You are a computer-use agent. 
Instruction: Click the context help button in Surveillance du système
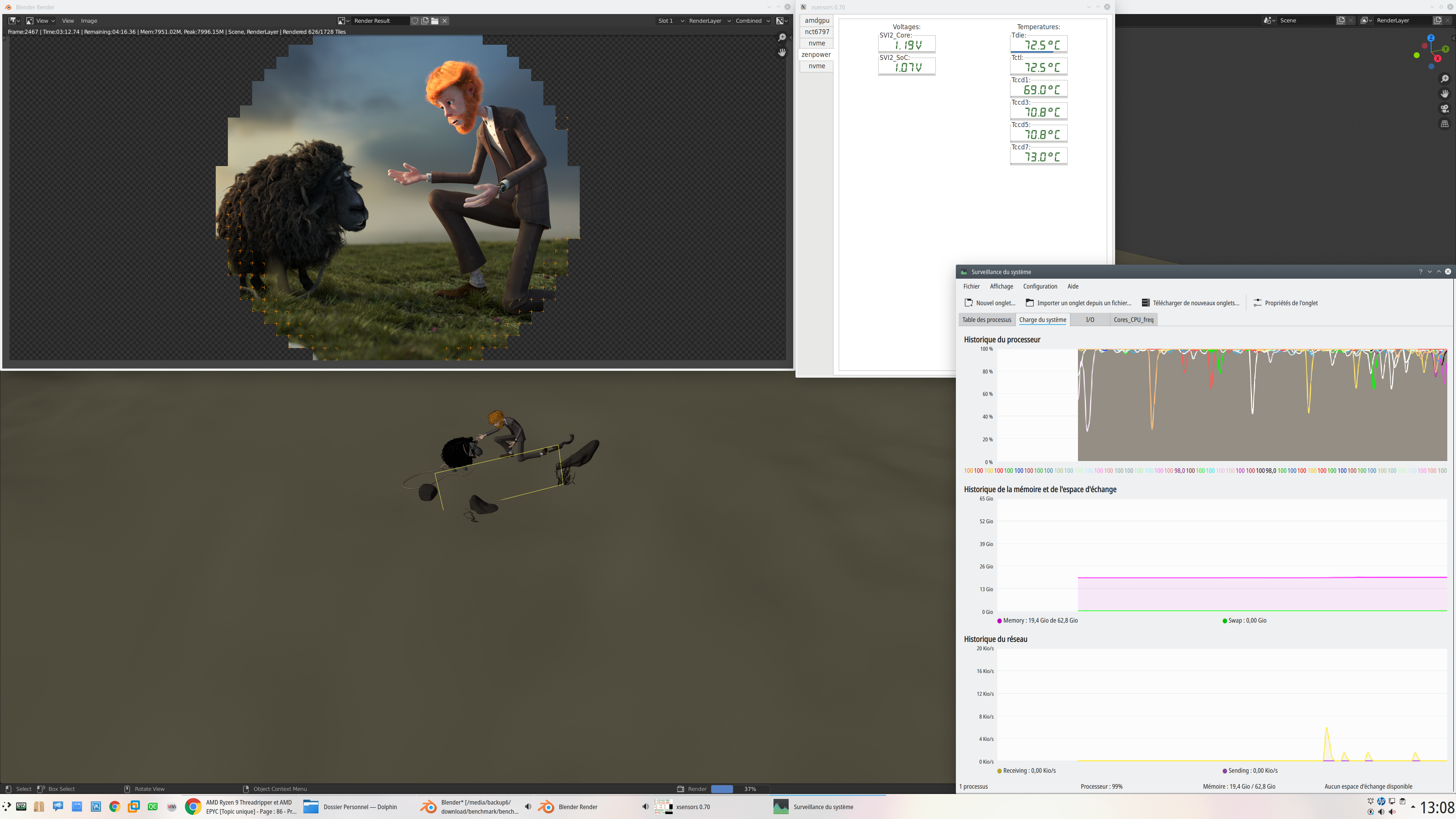tap(1420, 272)
